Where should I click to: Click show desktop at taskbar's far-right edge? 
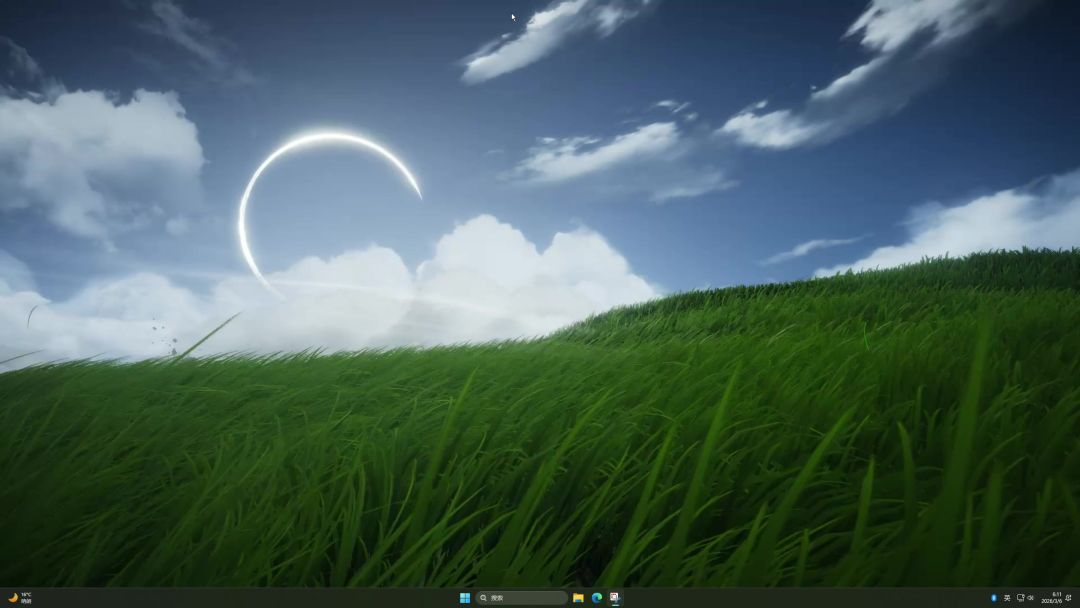pyautogui.click(x=1078, y=598)
